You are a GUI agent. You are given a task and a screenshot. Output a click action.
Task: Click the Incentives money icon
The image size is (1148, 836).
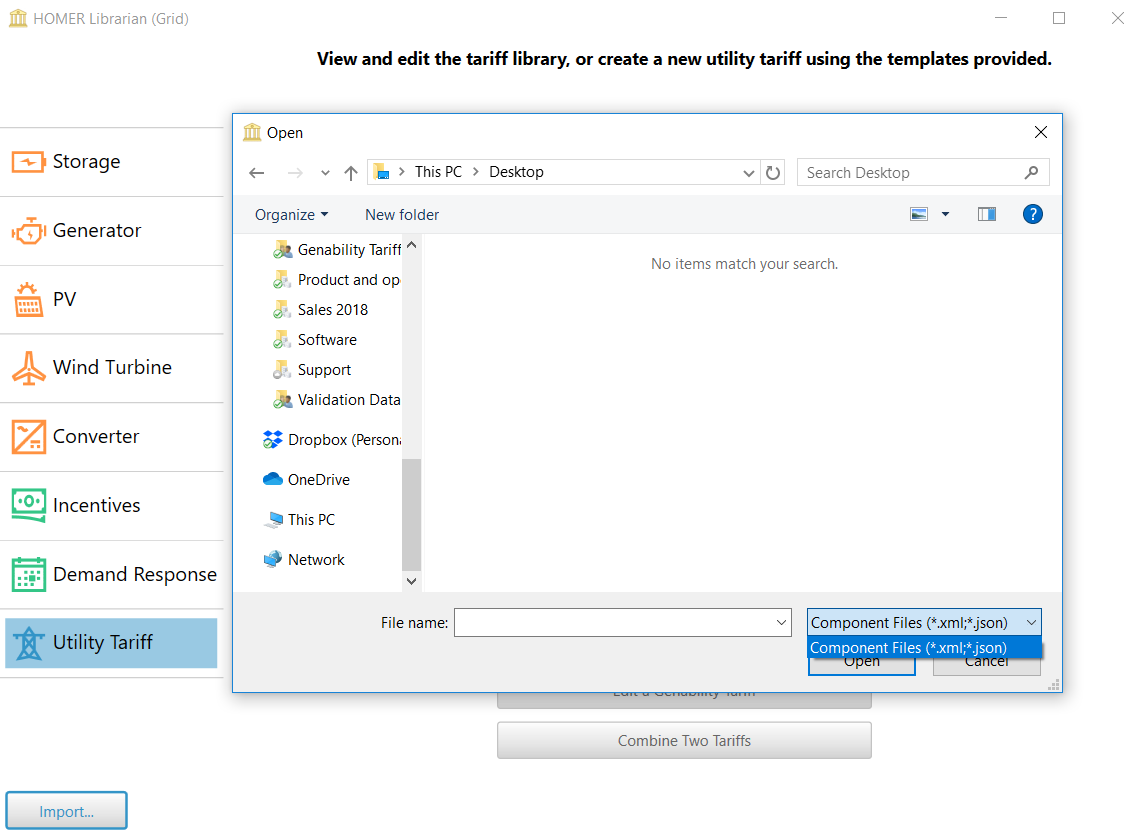(28, 505)
